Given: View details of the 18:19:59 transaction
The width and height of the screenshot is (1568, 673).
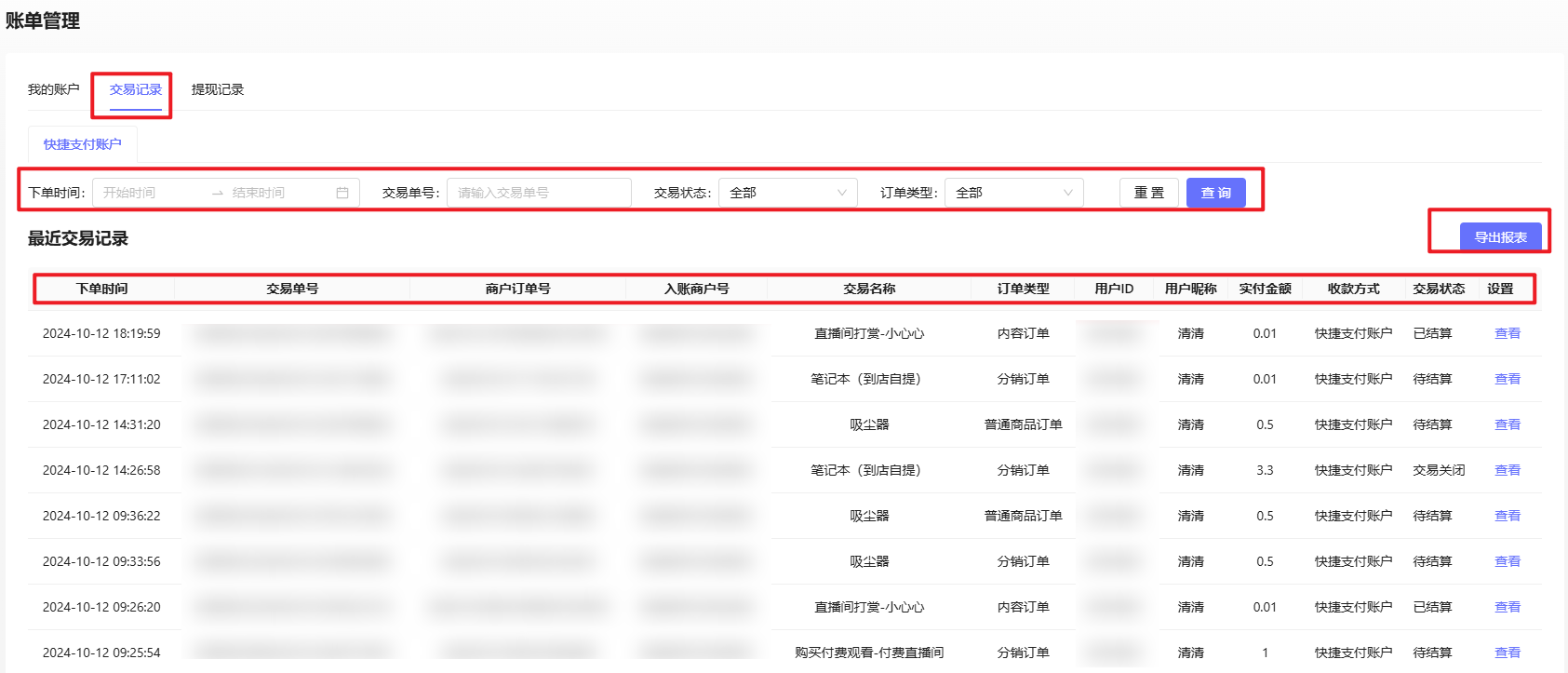Looking at the screenshot, I should click(x=1507, y=333).
